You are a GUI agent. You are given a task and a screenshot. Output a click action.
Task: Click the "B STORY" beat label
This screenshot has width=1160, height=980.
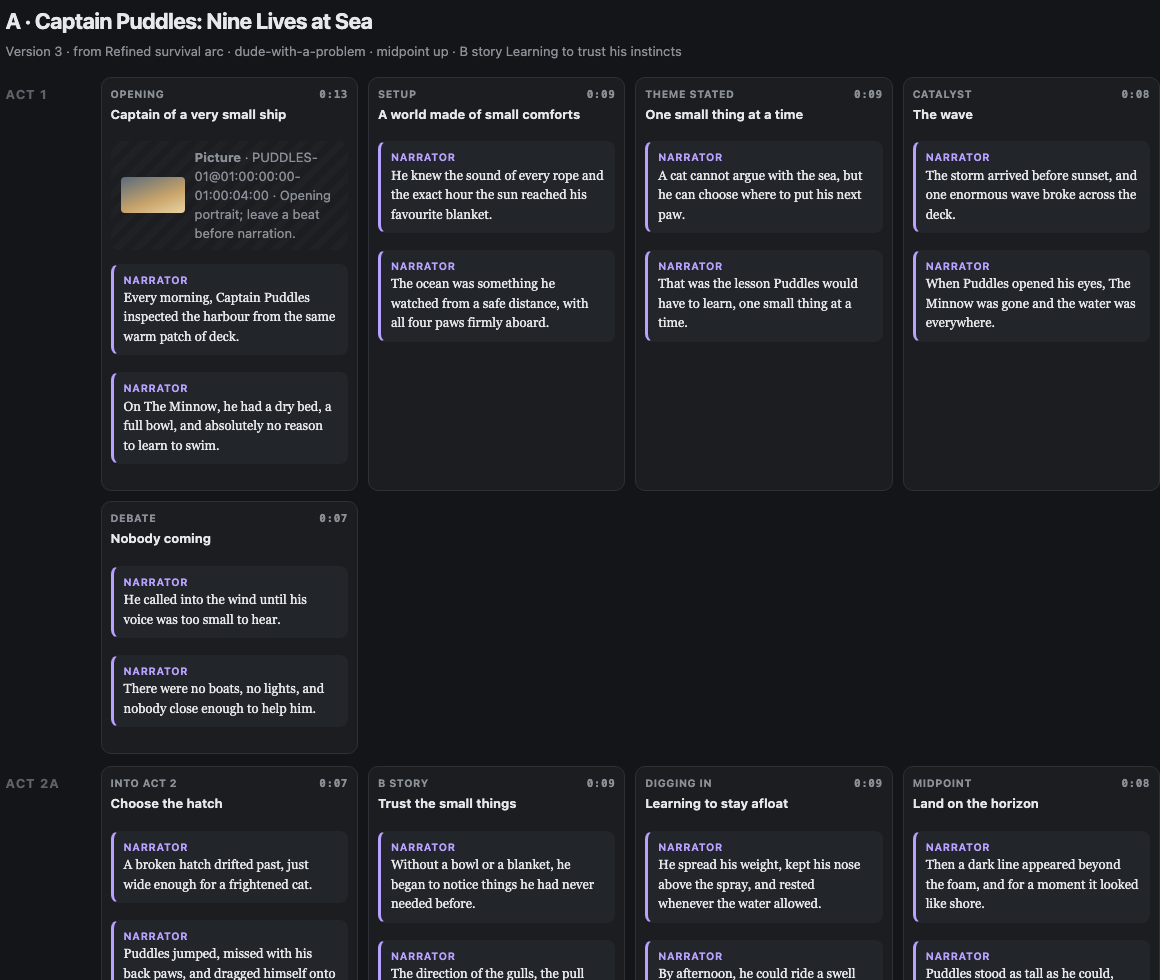pyautogui.click(x=403, y=783)
